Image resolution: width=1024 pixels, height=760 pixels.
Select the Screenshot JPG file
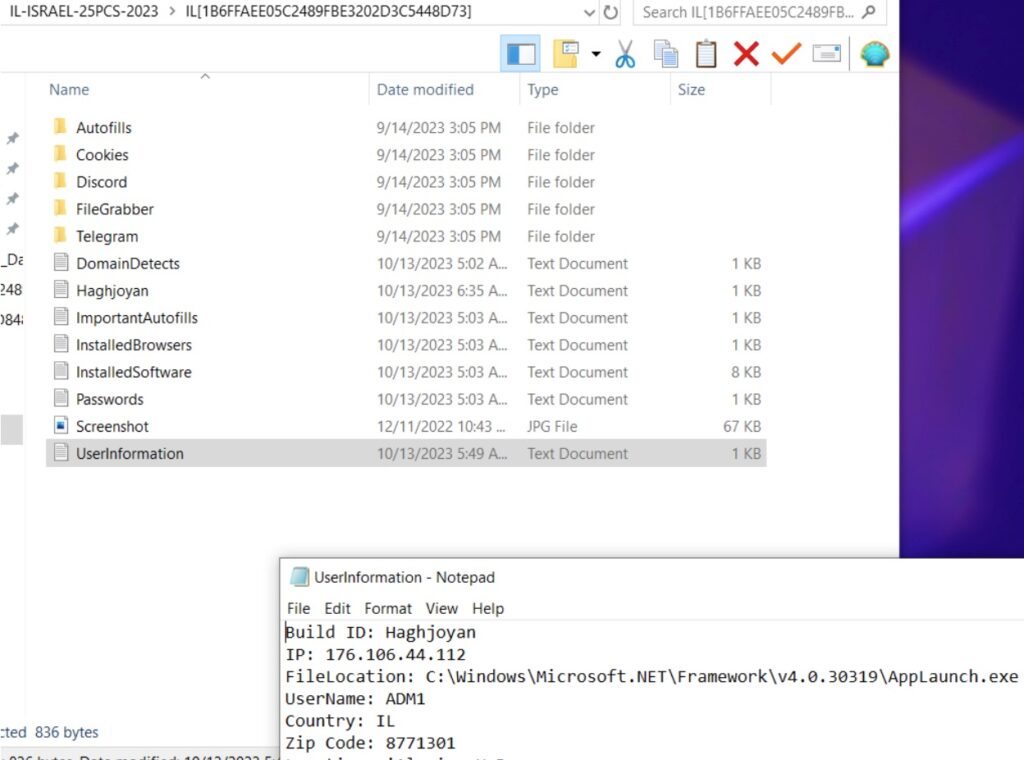click(112, 426)
